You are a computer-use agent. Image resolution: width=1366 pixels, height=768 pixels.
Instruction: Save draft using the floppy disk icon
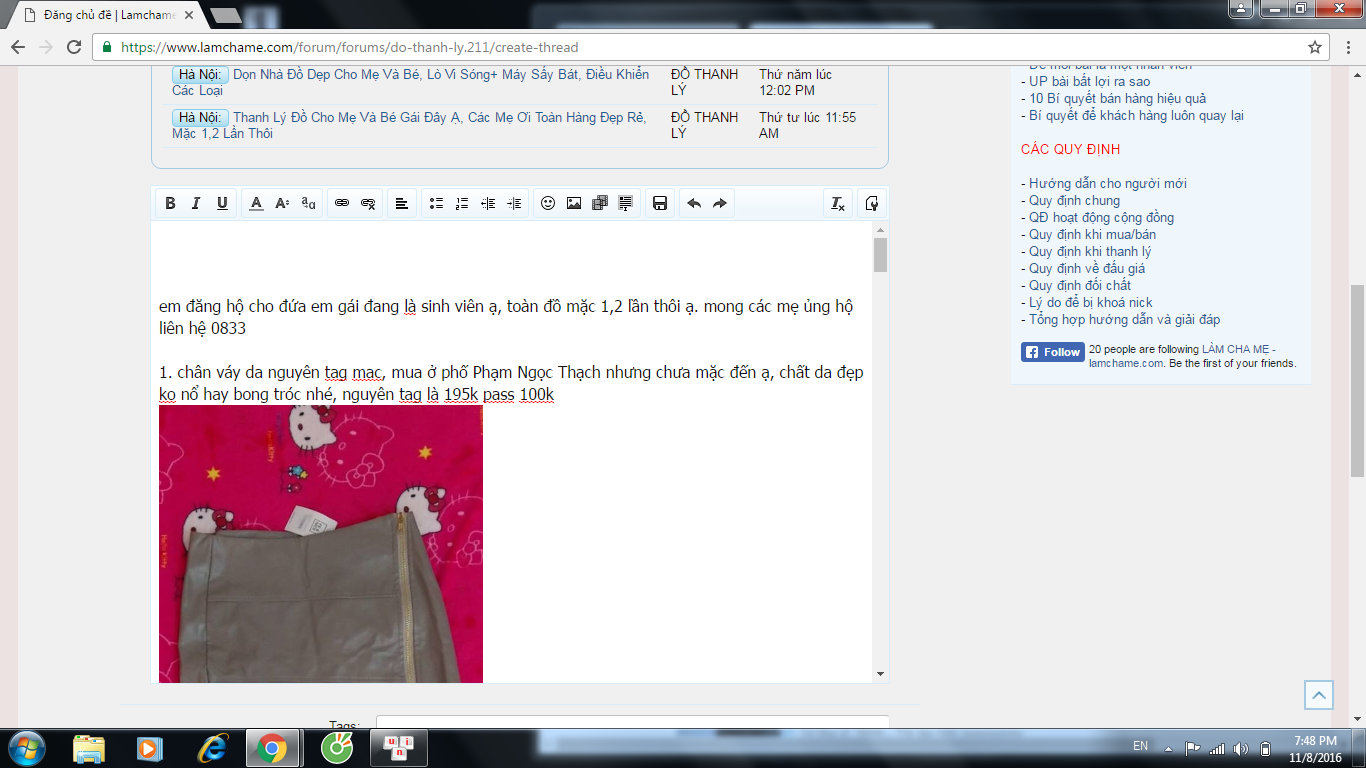click(x=660, y=203)
